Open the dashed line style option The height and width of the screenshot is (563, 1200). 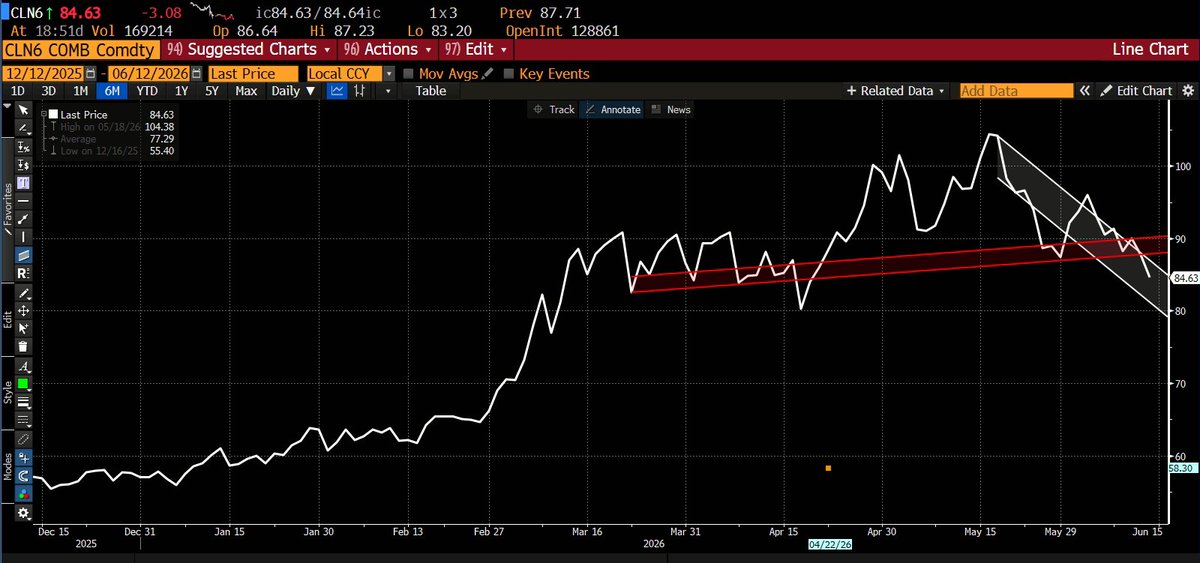click(x=24, y=418)
